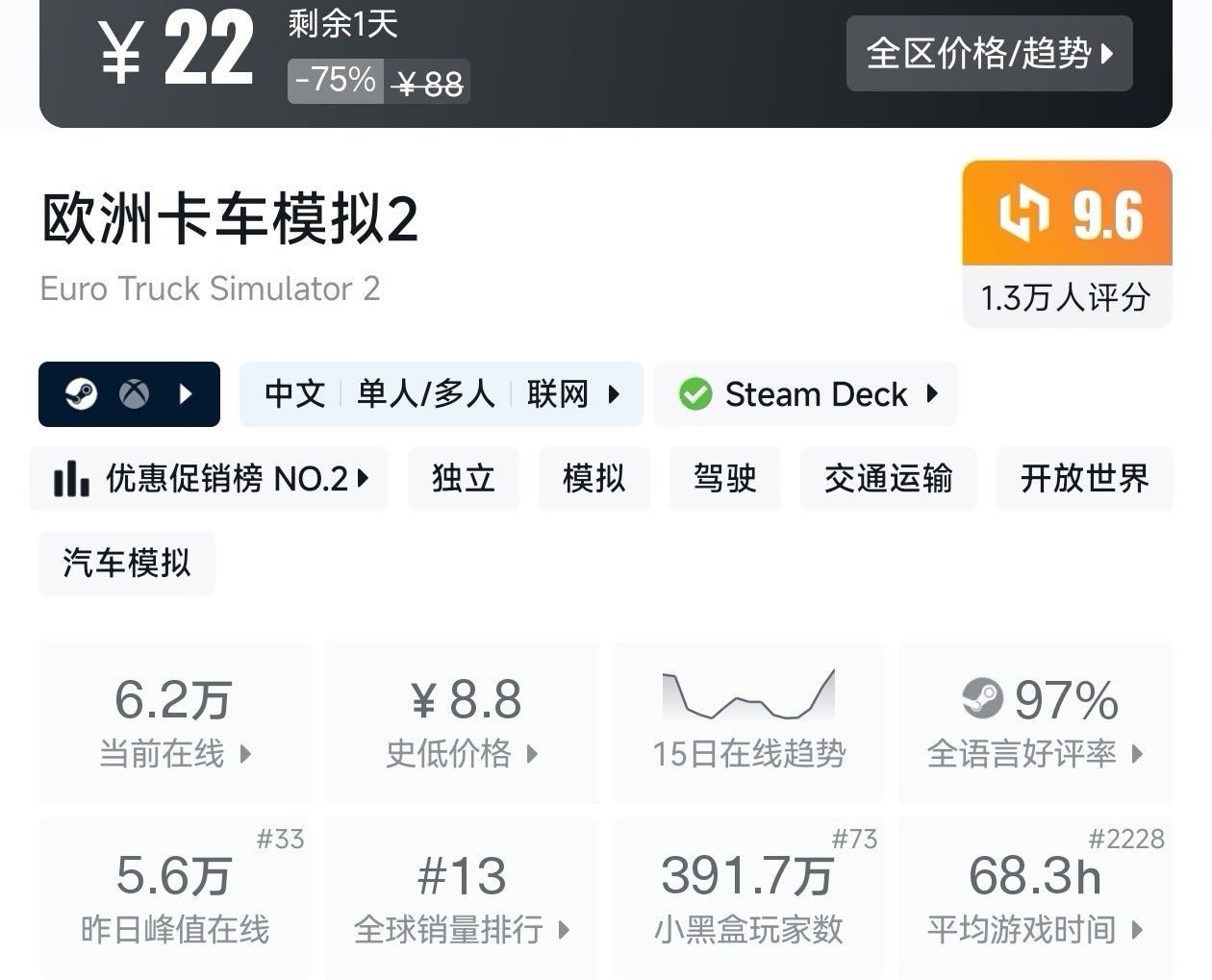Click the -75% discount badge
The height and width of the screenshot is (980, 1212).
click(336, 80)
